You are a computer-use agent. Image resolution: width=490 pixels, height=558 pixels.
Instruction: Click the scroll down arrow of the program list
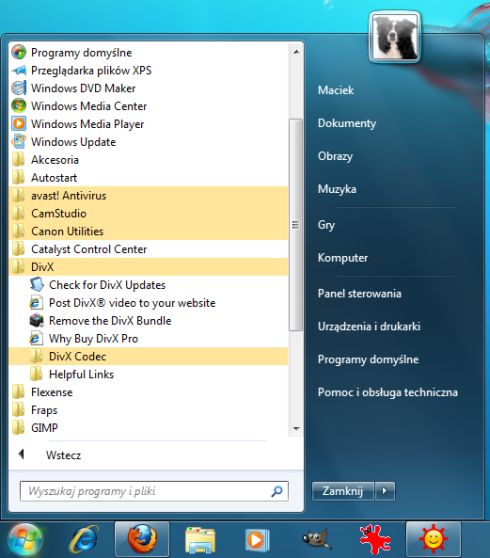[x=296, y=429]
